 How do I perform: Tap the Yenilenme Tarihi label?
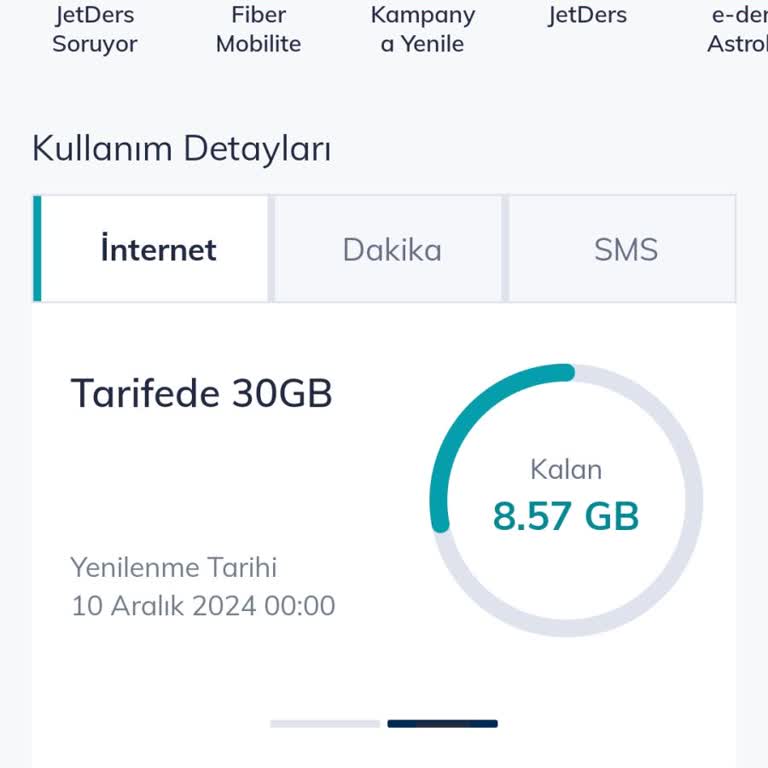tap(173, 568)
